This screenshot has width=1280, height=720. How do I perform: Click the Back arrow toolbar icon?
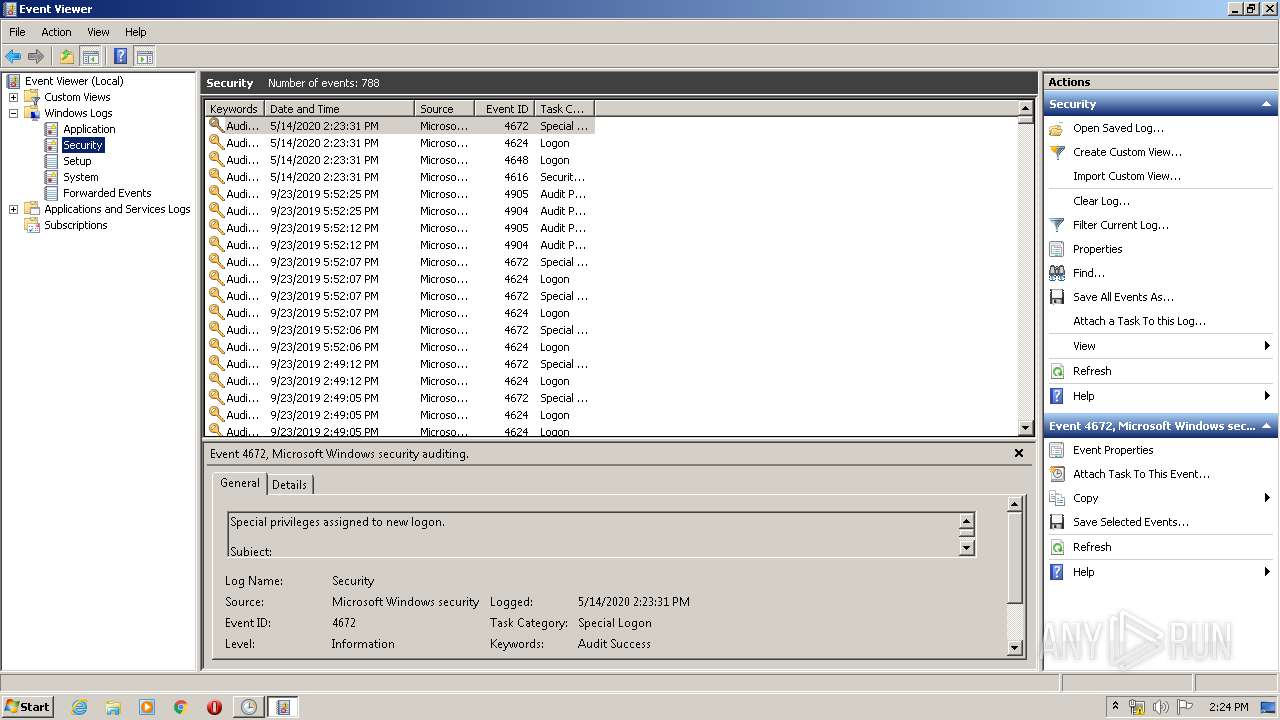(x=13, y=56)
